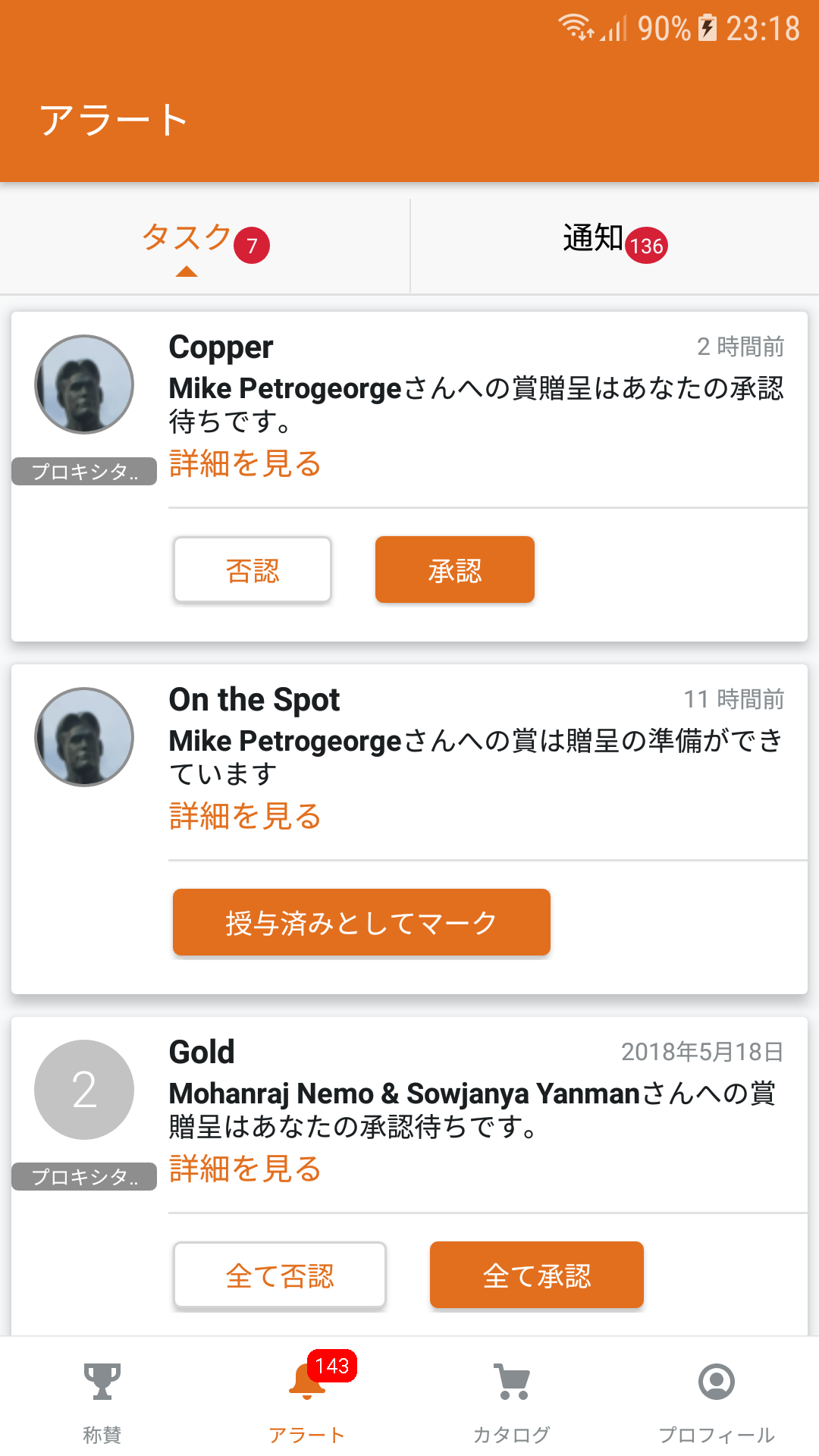This screenshot has width=819, height=1456.
Task: Tap 否認 on the Copper award
Action: 253,570
